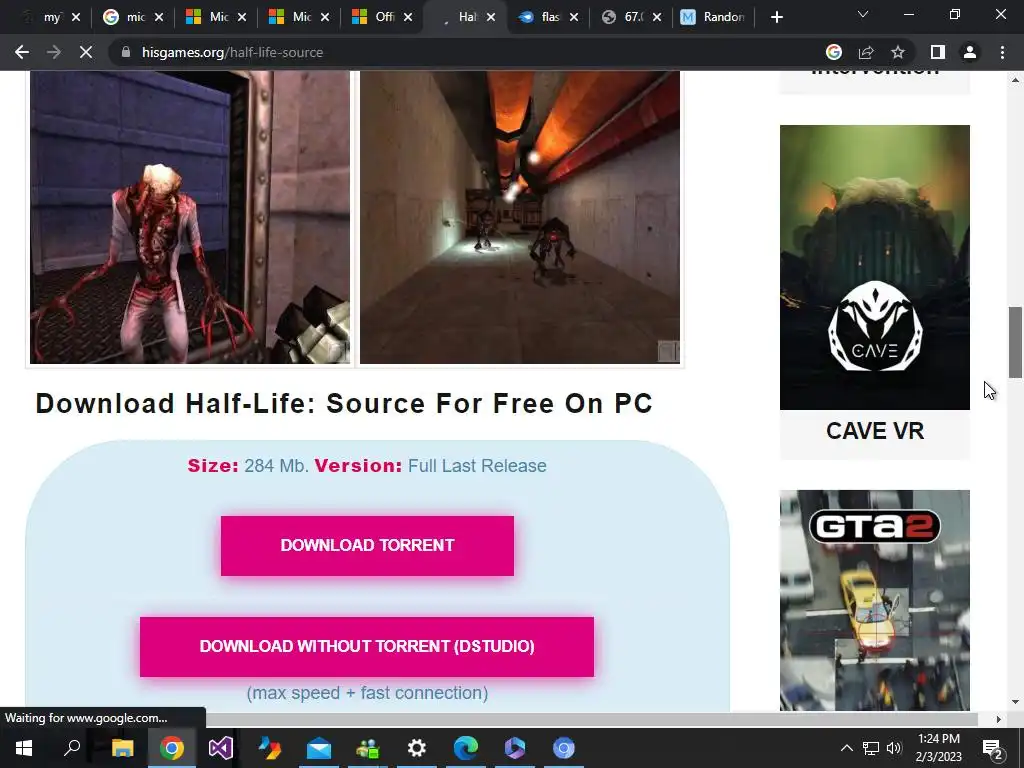Click the CAVE VR title link

(874, 431)
